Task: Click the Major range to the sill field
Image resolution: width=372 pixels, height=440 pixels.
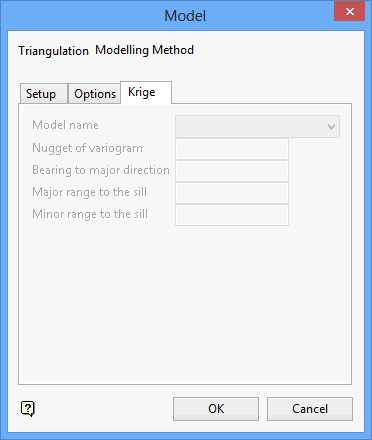Action: pos(232,193)
